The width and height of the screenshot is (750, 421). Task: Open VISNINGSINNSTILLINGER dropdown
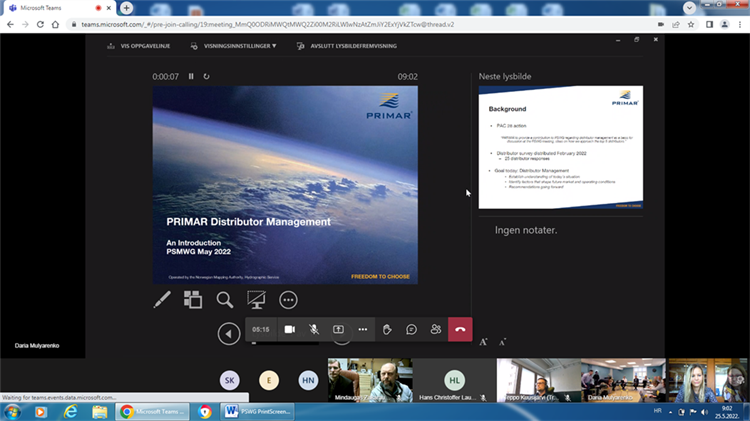(x=233, y=46)
